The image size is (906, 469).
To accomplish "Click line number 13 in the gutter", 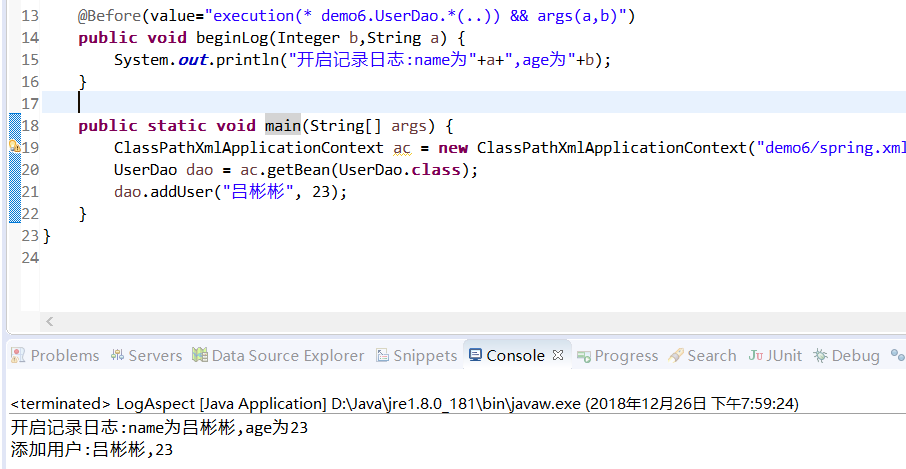I will (30, 16).
